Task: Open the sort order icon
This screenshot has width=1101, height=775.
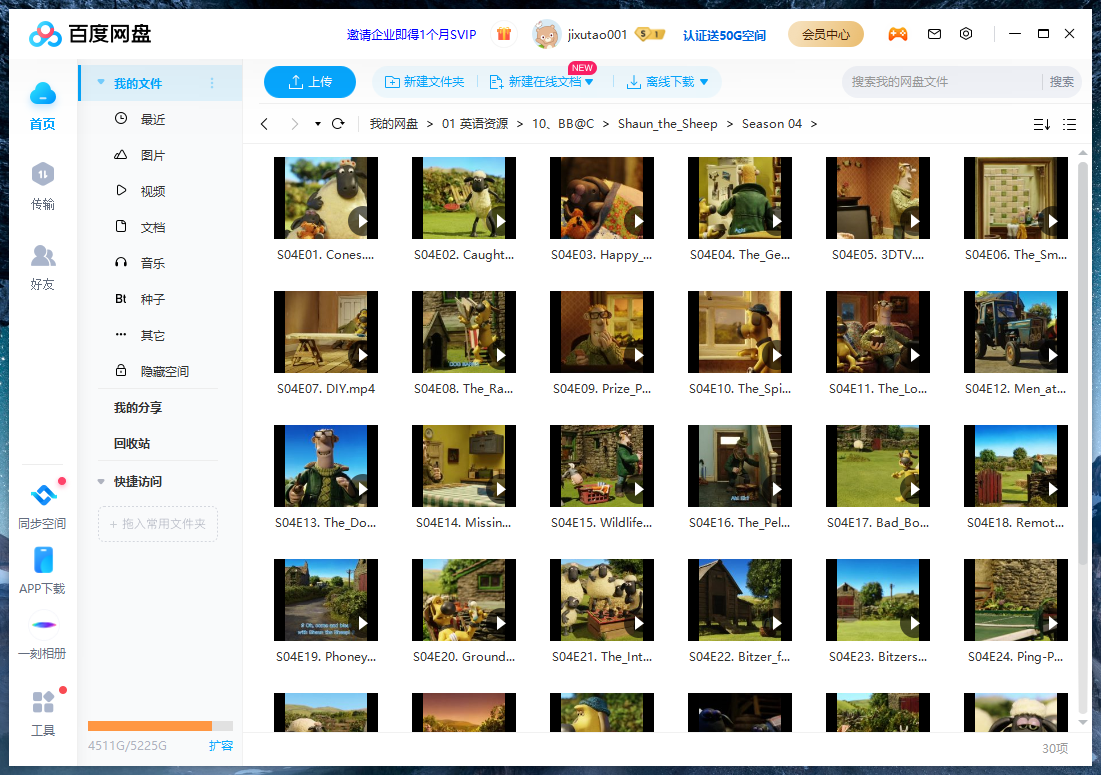Action: 1042,124
